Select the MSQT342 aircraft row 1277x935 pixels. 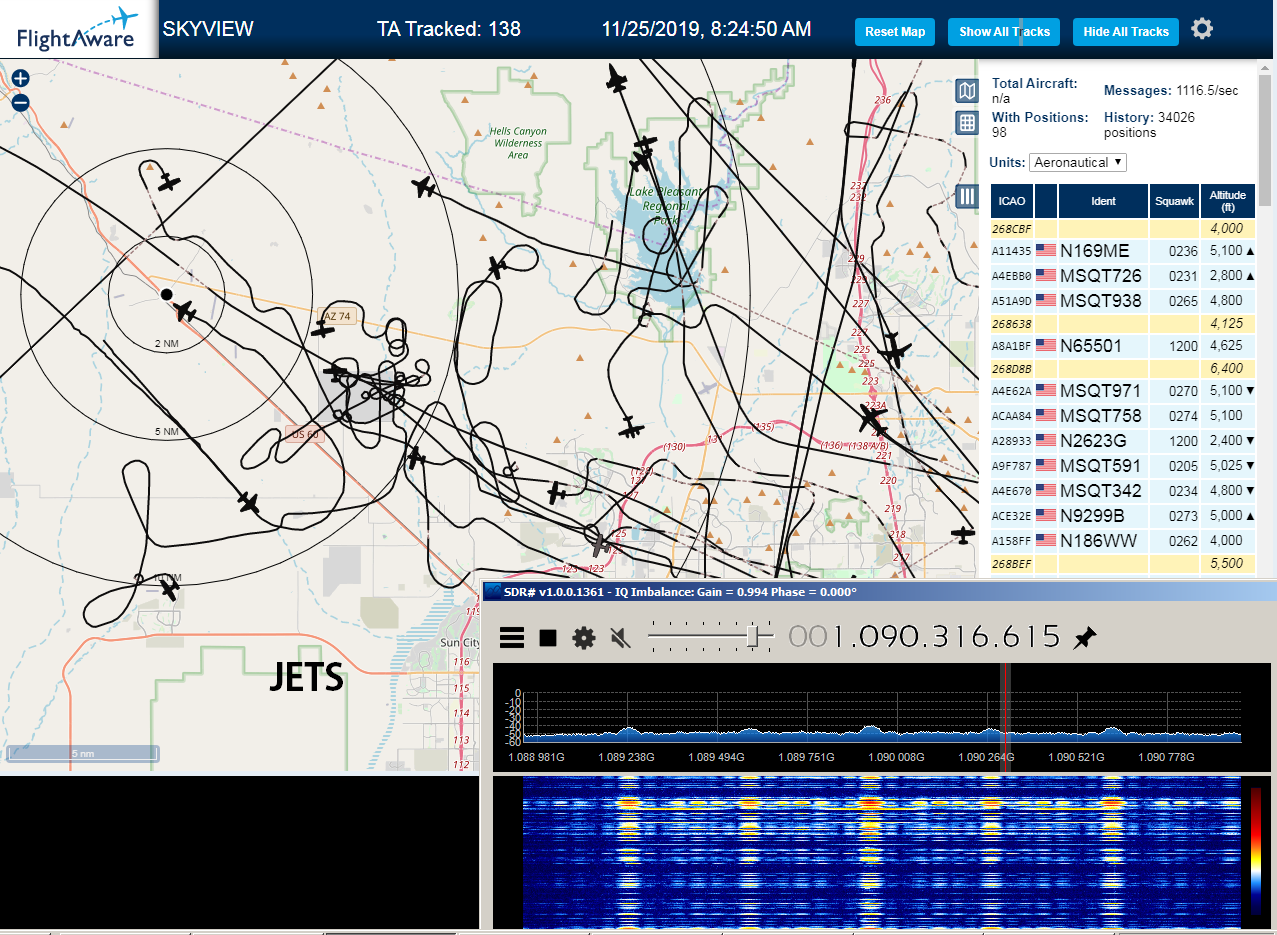(1122, 491)
